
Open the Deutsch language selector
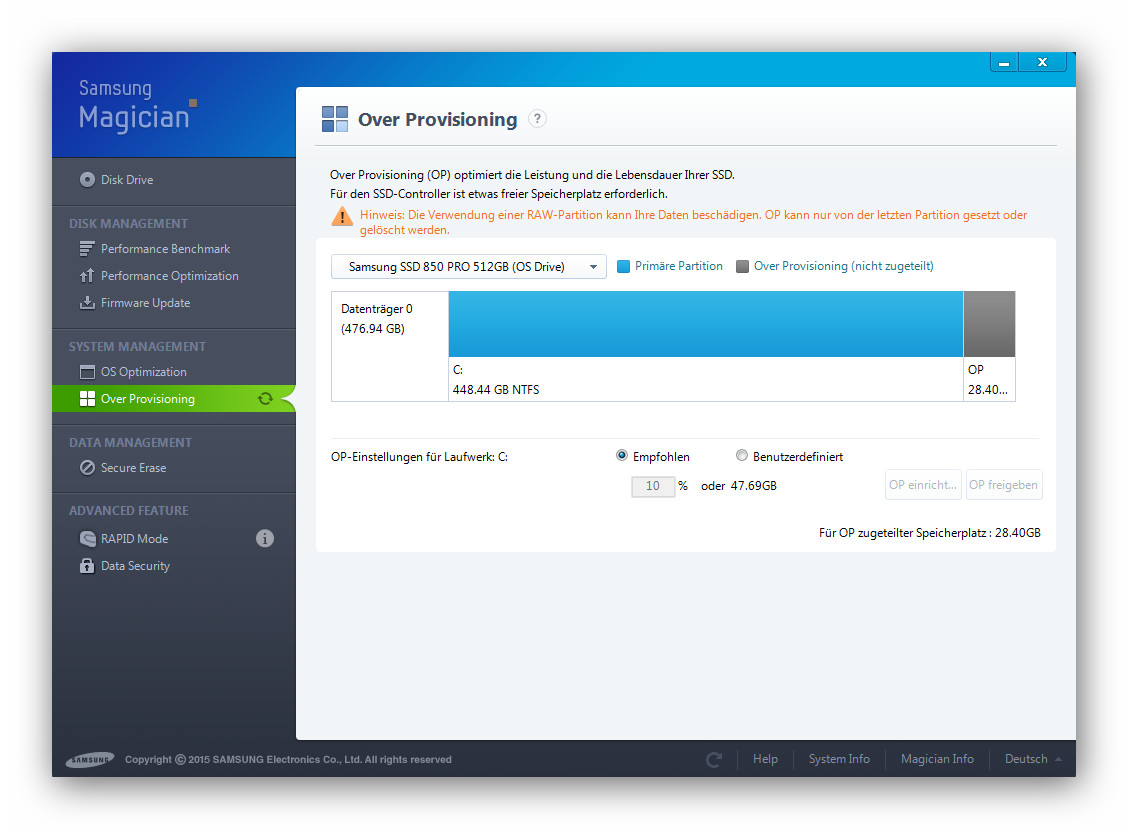click(x=1033, y=759)
